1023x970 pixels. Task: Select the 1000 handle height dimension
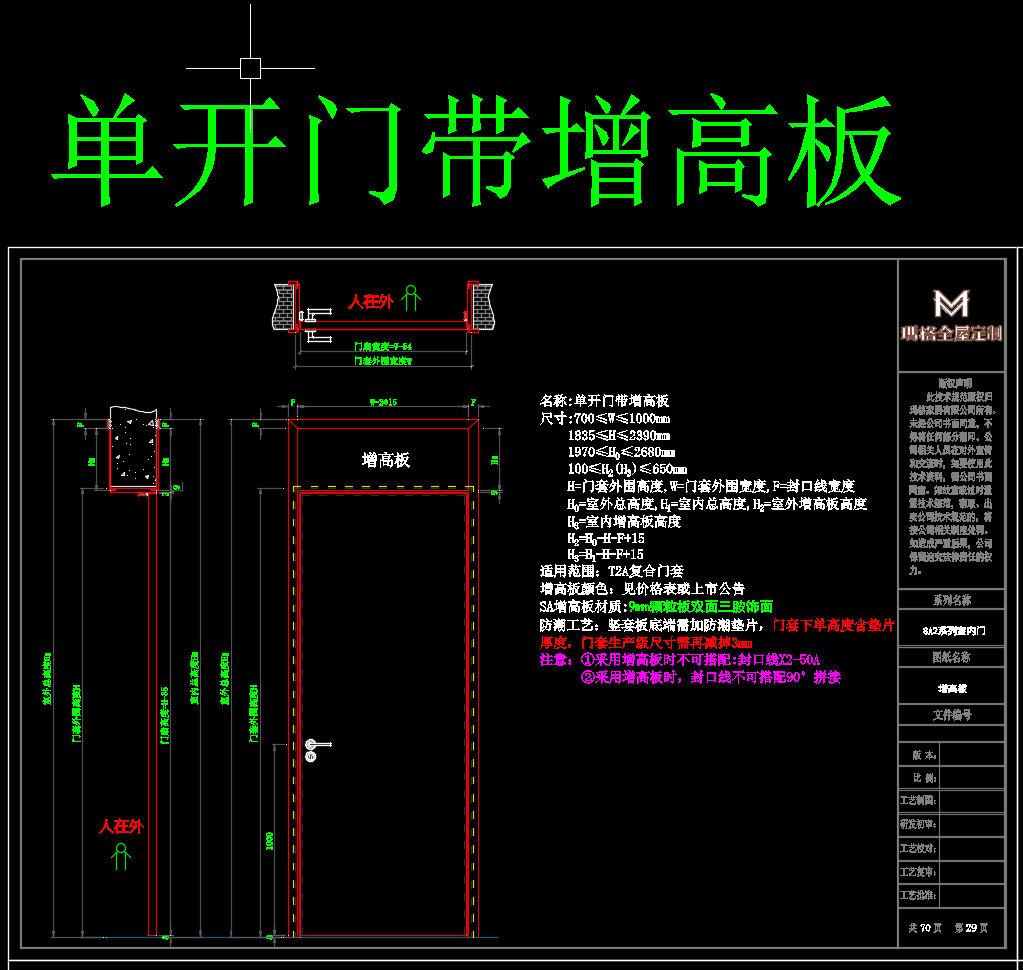[269, 840]
